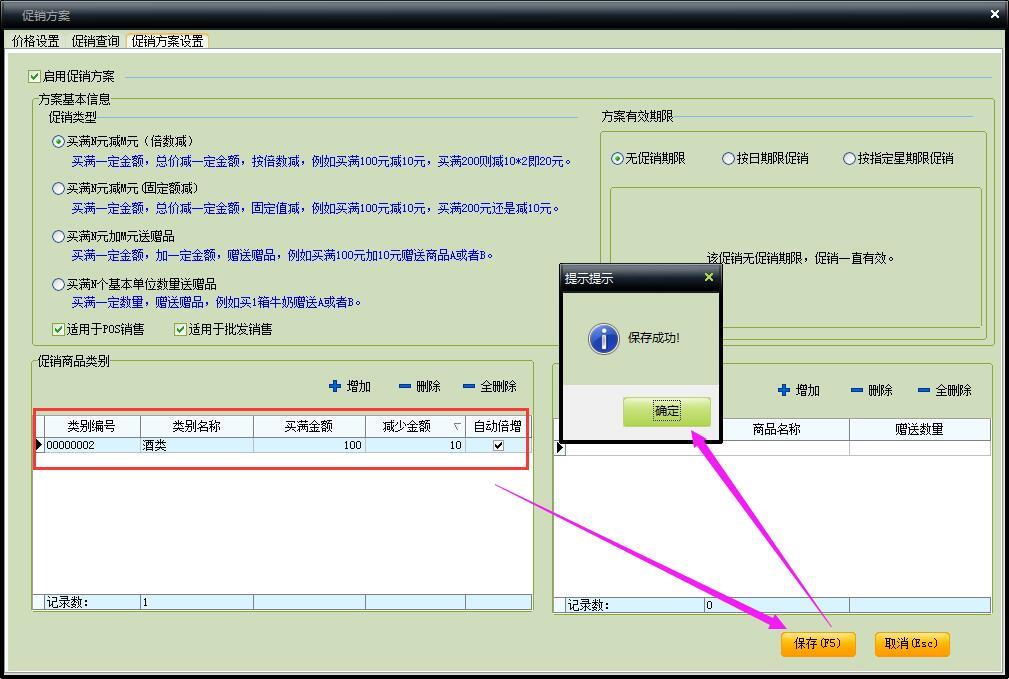Click the 类别名称 column header
This screenshot has height=679, width=1009.
[197, 426]
